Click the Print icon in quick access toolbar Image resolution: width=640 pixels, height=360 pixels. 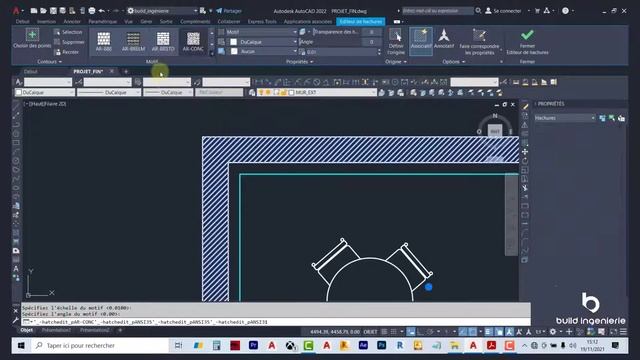92,11
